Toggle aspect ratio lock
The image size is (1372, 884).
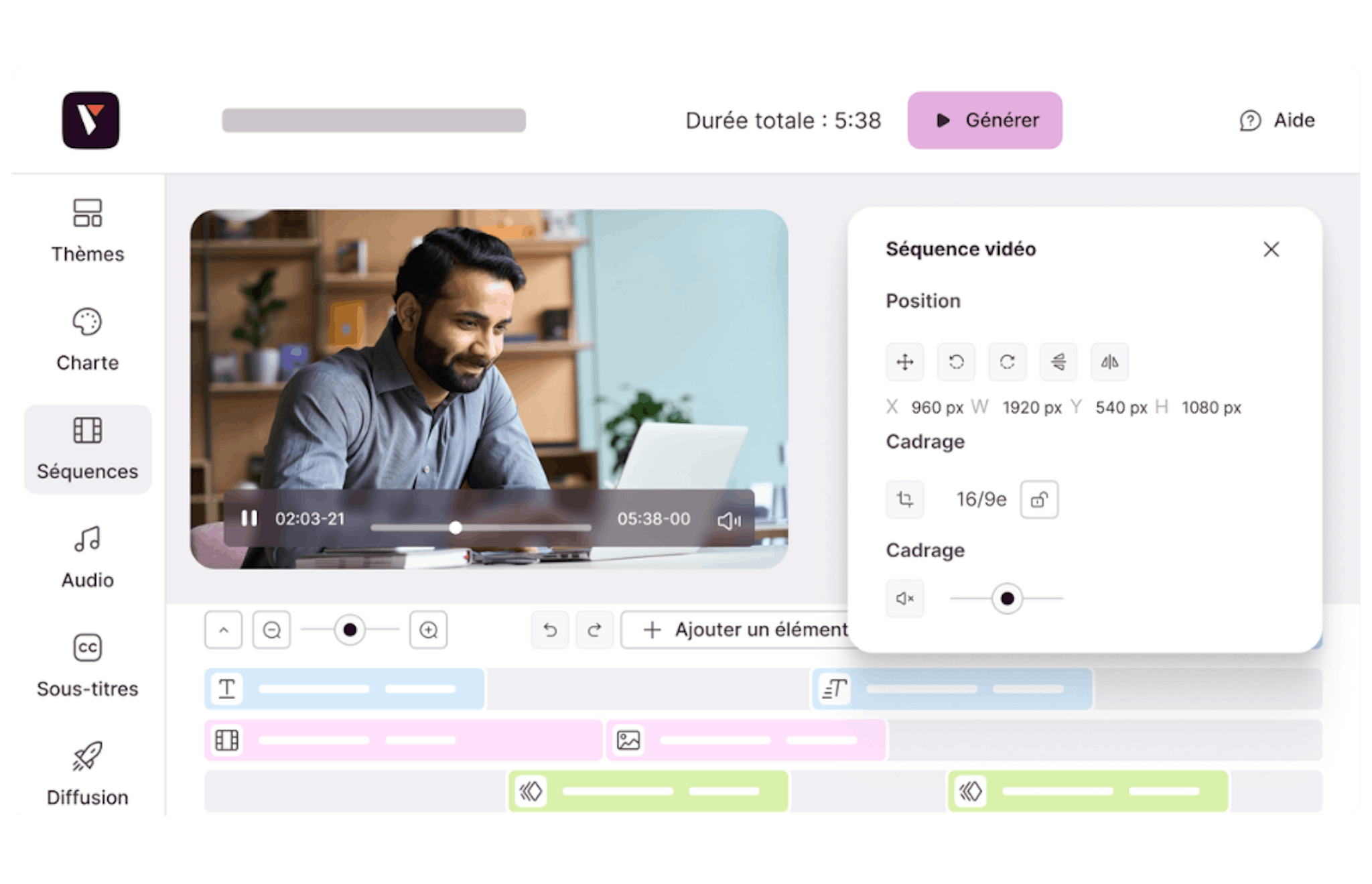(x=1039, y=499)
